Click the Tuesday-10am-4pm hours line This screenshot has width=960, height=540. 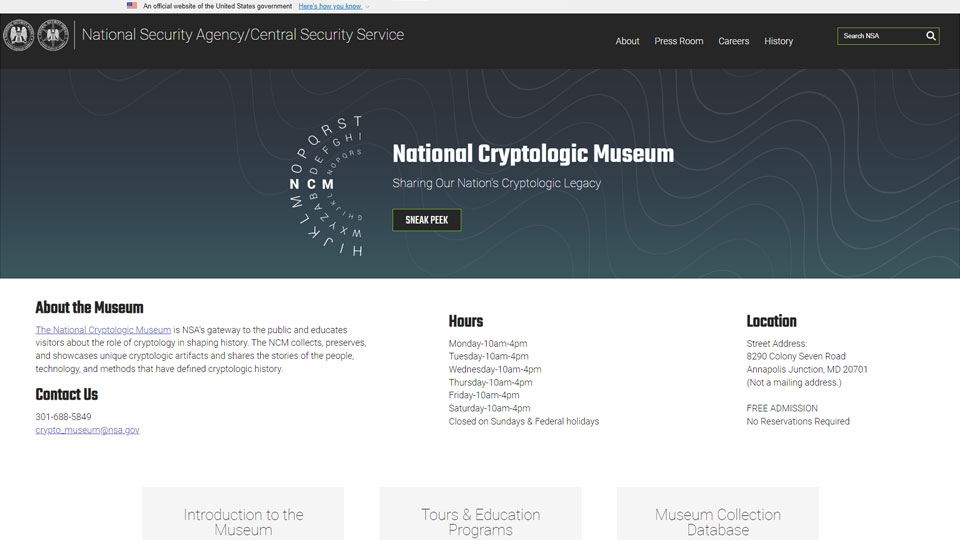tap(489, 356)
